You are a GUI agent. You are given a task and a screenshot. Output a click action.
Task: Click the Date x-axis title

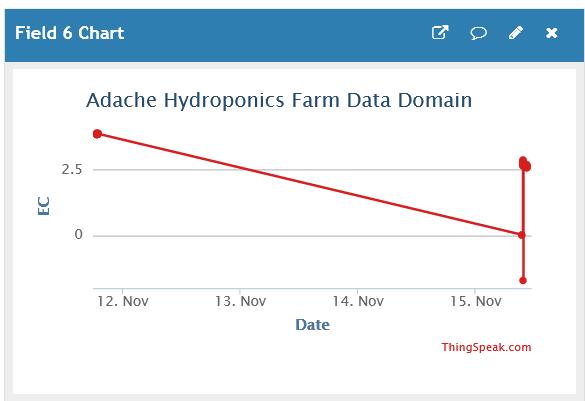point(312,325)
